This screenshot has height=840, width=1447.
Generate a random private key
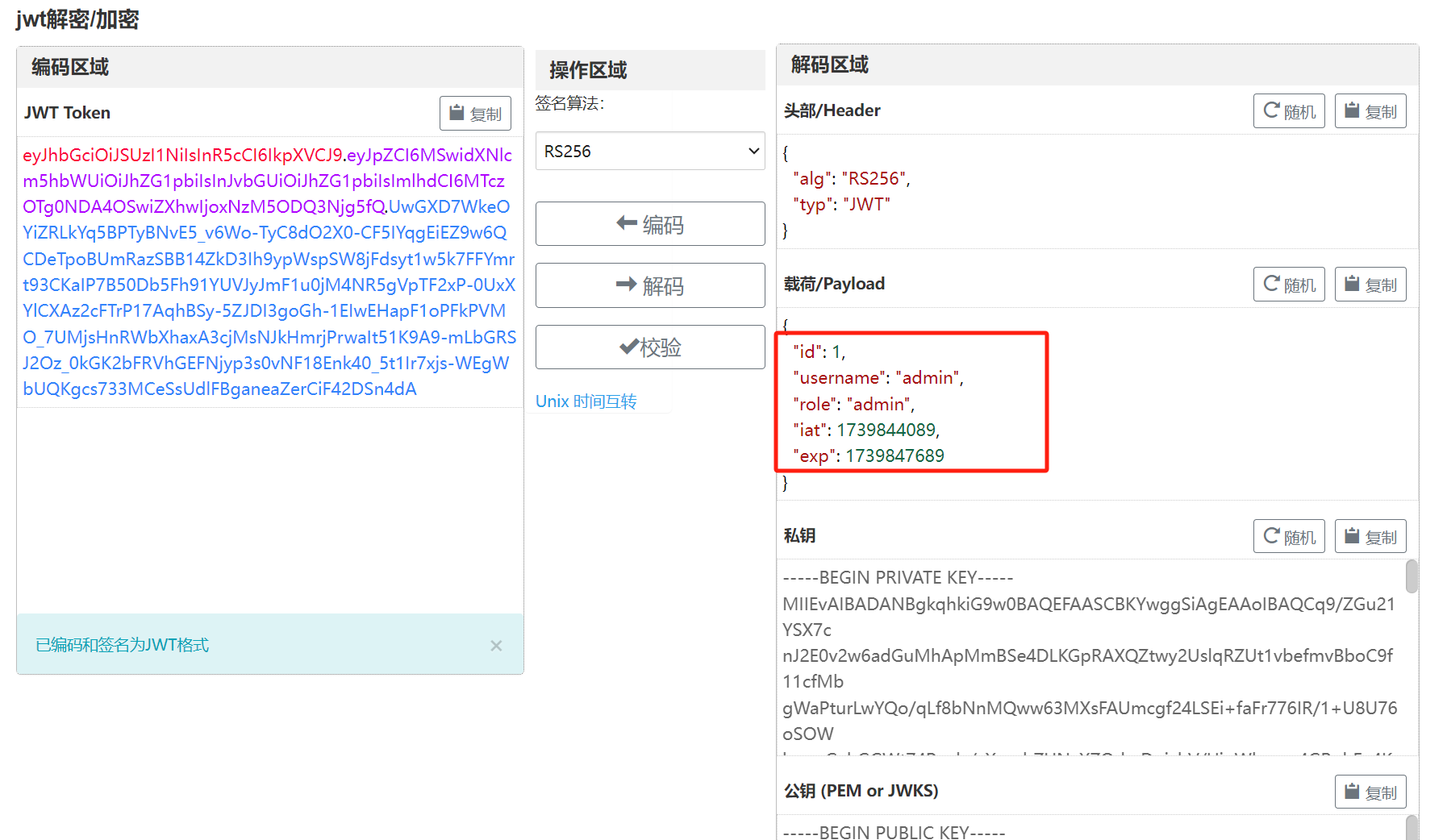1288,537
